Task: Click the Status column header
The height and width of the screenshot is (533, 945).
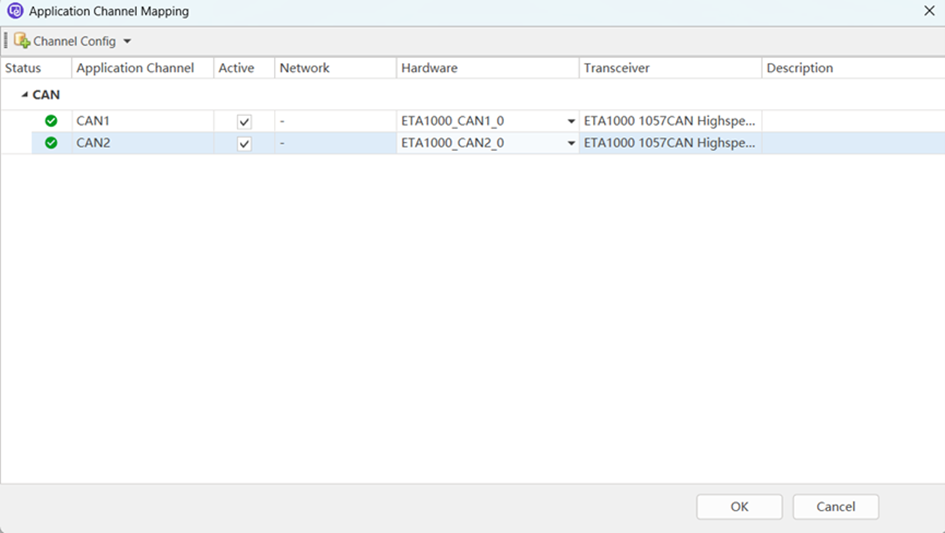Action: pyautogui.click(x=24, y=68)
